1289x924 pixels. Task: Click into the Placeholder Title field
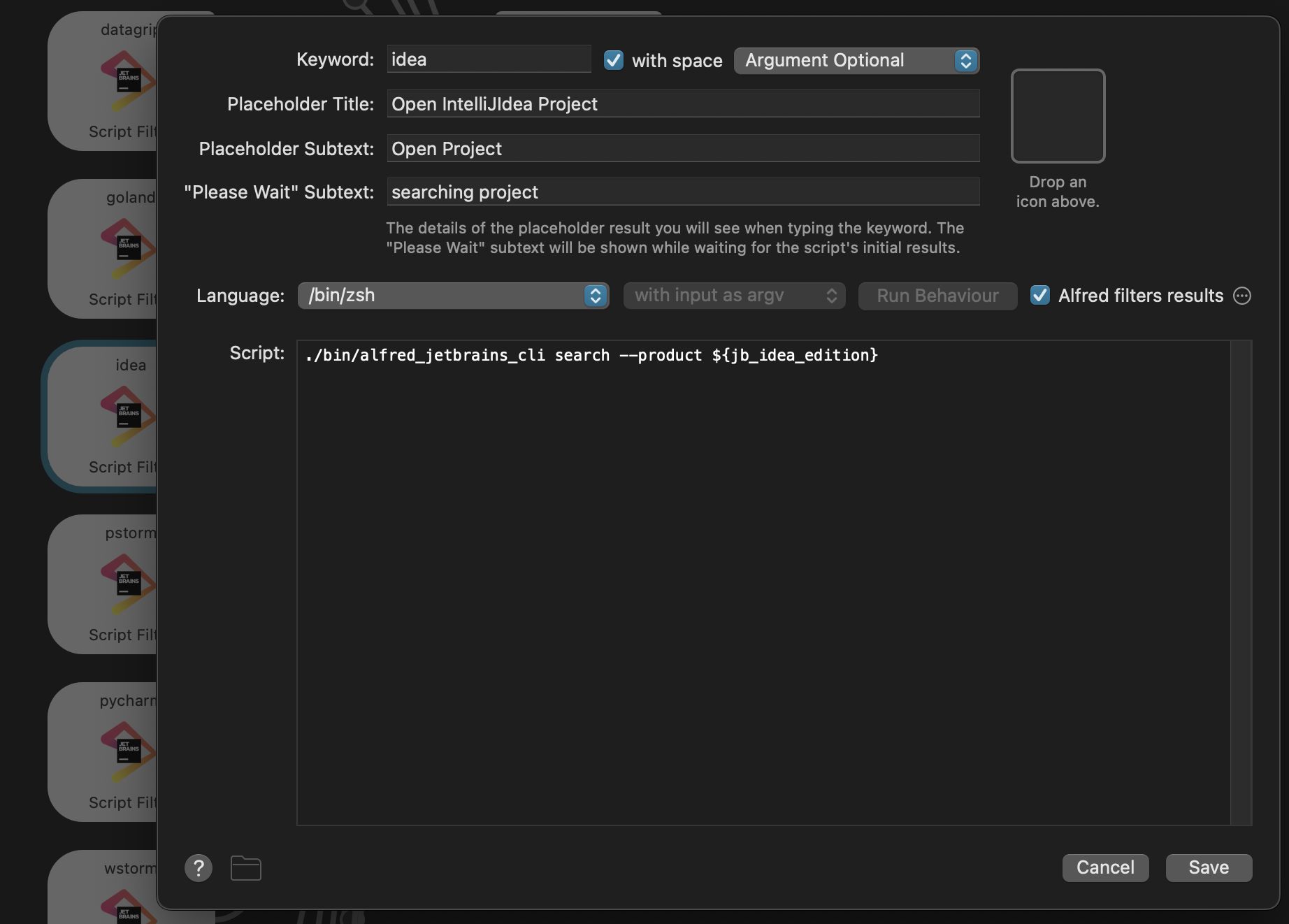[683, 103]
